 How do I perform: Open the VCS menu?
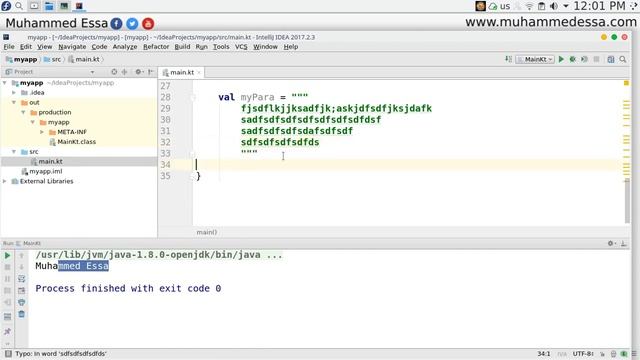point(241,47)
